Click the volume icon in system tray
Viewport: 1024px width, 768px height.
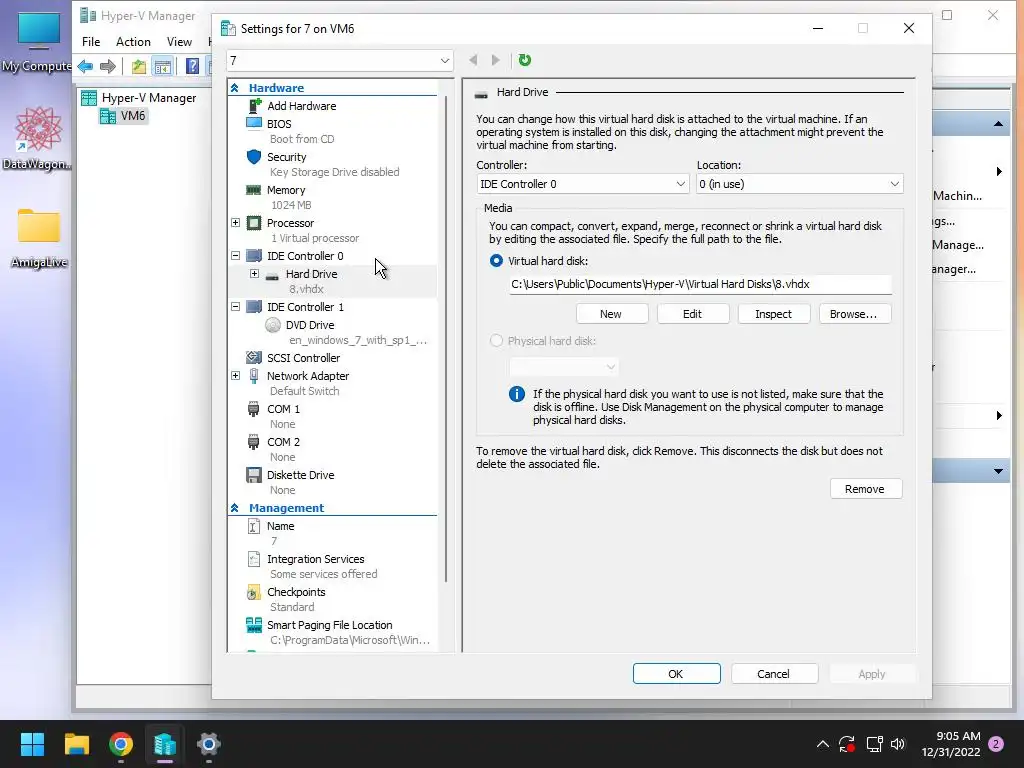pos(898,744)
